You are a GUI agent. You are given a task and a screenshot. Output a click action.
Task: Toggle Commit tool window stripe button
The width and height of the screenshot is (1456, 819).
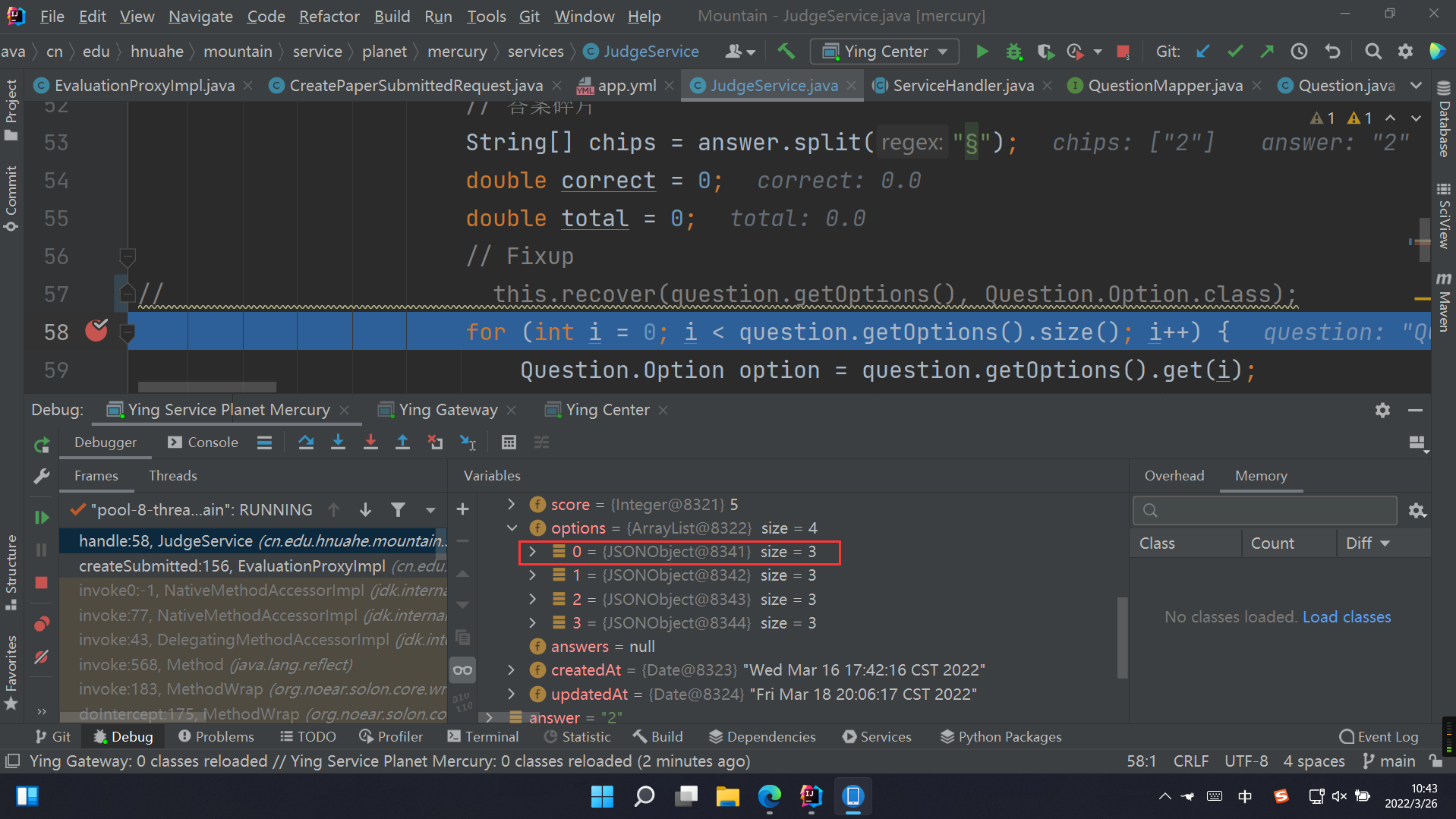(11, 199)
